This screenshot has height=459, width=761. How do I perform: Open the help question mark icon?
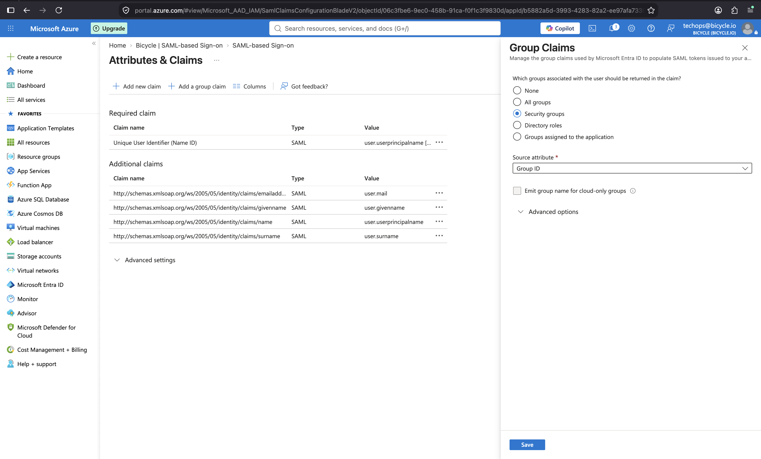(651, 29)
